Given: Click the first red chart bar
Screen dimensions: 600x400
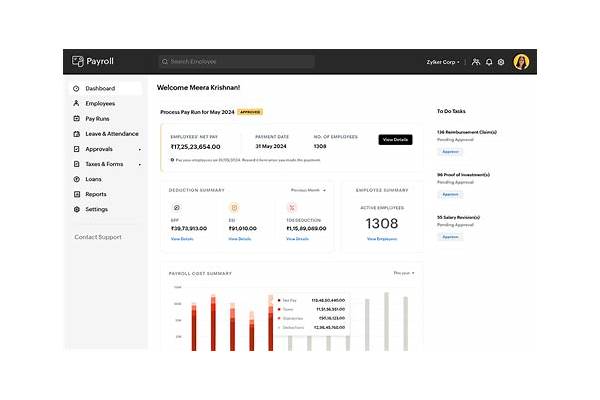Looking at the screenshot, I should click(x=194, y=327).
